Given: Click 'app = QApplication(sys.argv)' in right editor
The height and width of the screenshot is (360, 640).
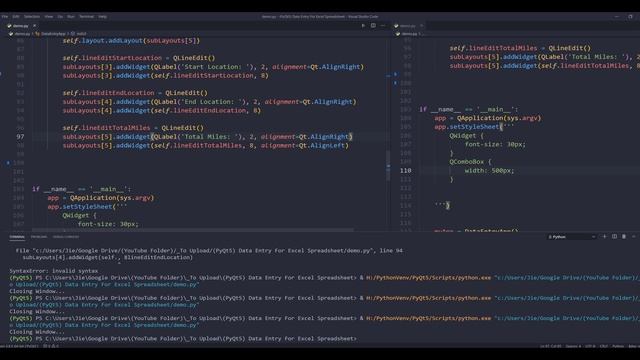Looking at the screenshot, I should (x=488, y=118).
